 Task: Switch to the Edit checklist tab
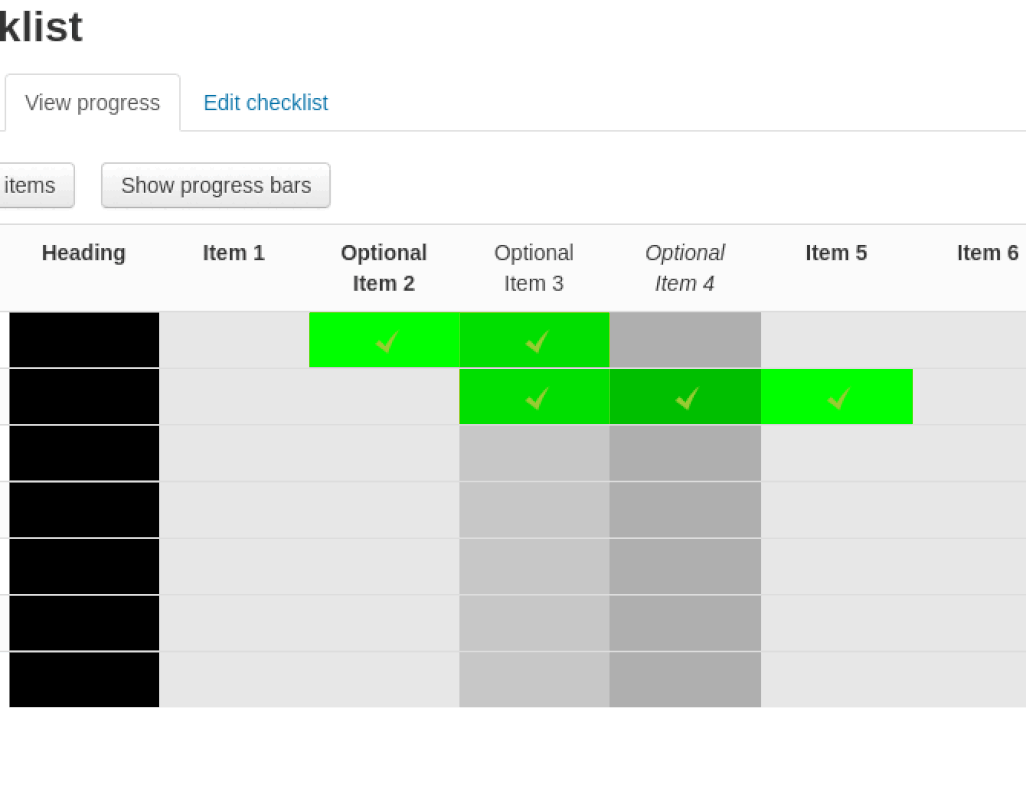pos(265,102)
